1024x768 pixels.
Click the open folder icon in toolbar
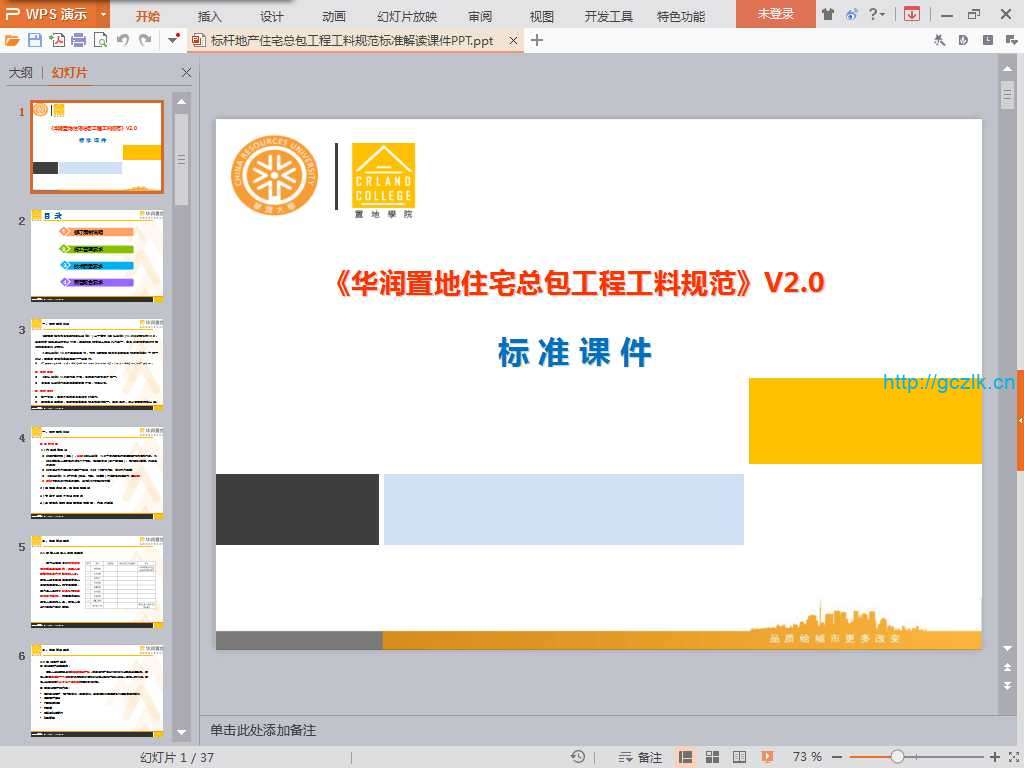tap(12, 40)
